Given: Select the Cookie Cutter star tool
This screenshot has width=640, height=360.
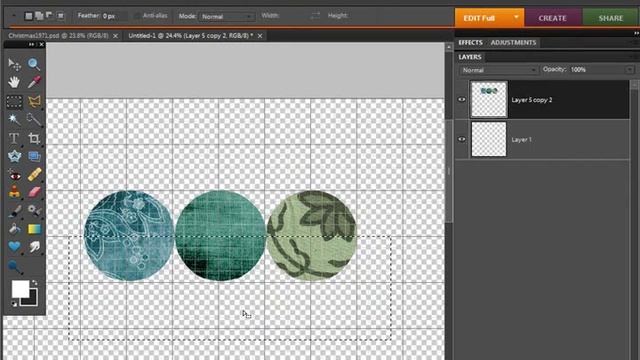Looking at the screenshot, I should [14, 156].
